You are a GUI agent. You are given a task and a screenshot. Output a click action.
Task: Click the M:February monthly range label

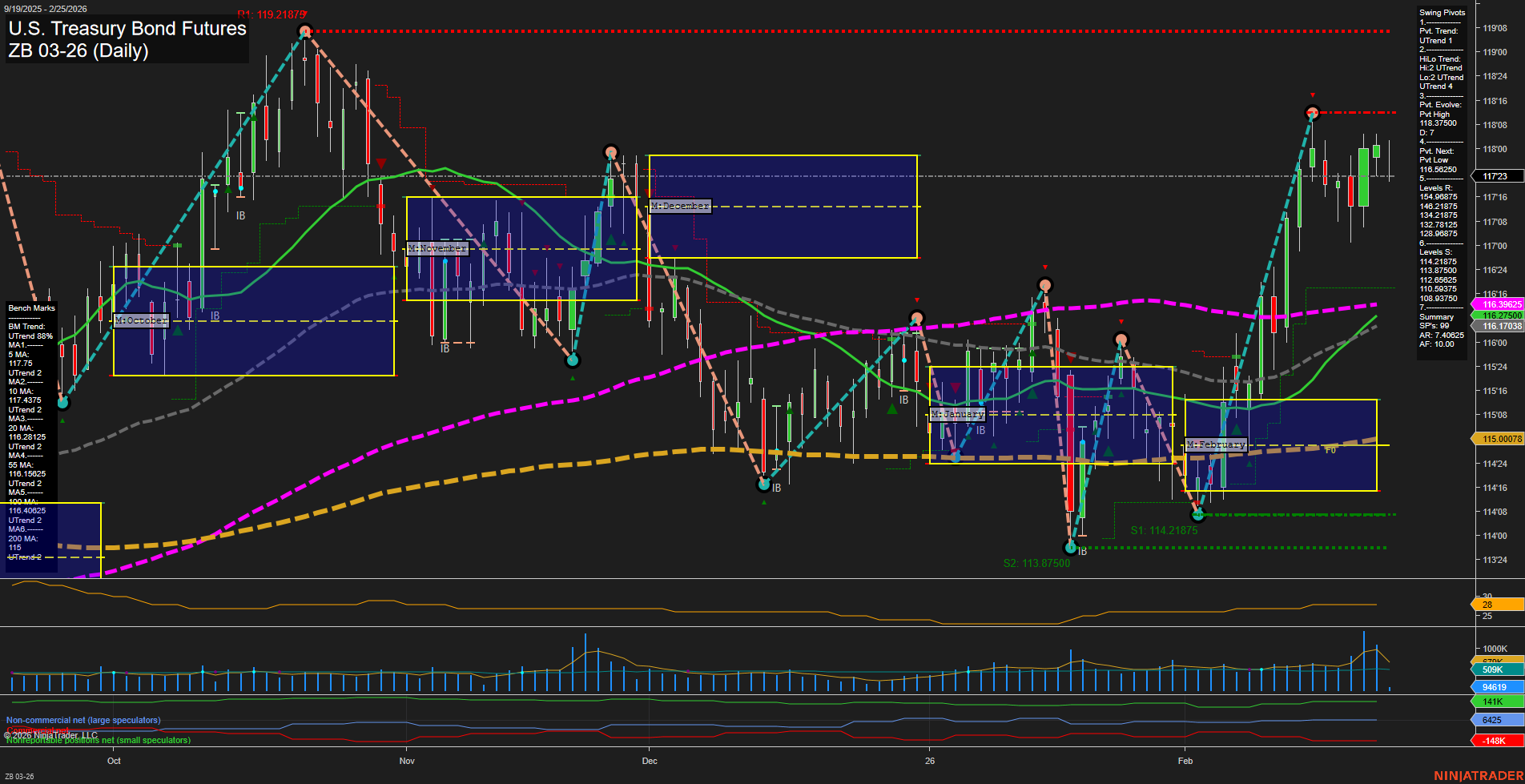click(1216, 444)
